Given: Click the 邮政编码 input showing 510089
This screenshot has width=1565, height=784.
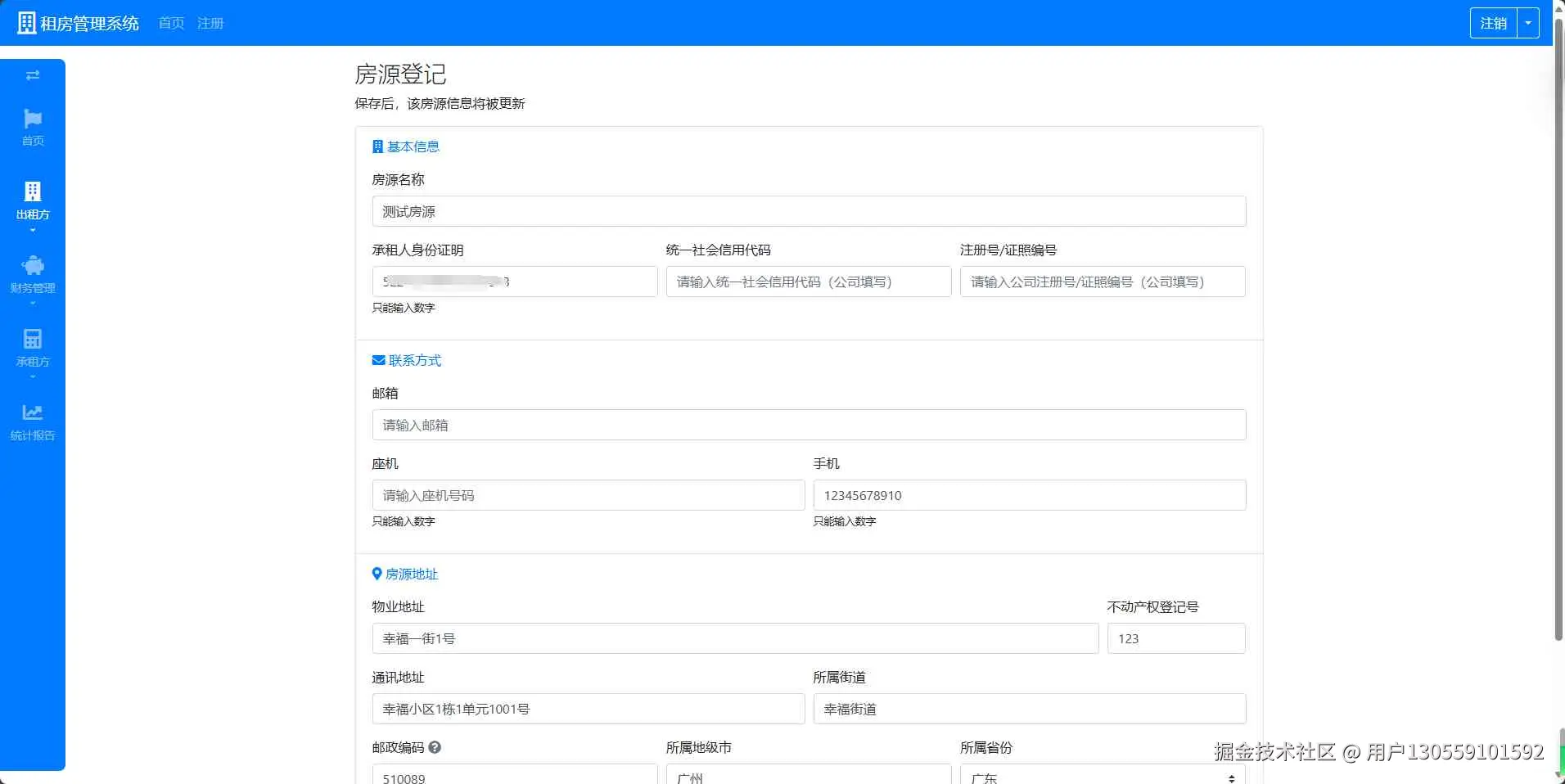Looking at the screenshot, I should click(x=515, y=774).
